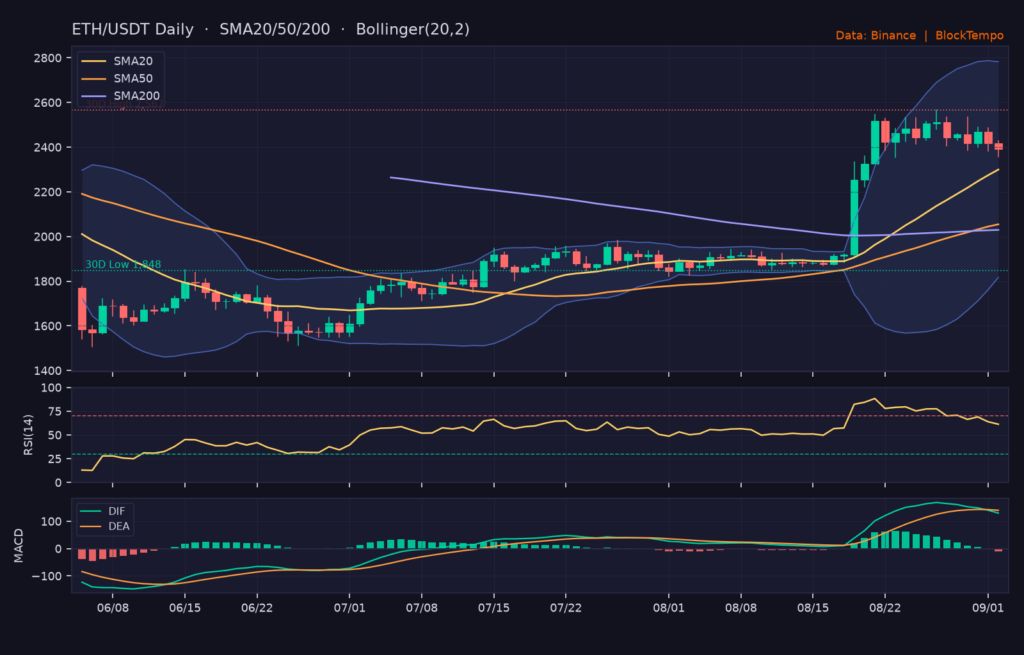Click the 07/01 date label
1024x655 pixels.
[x=349, y=608]
